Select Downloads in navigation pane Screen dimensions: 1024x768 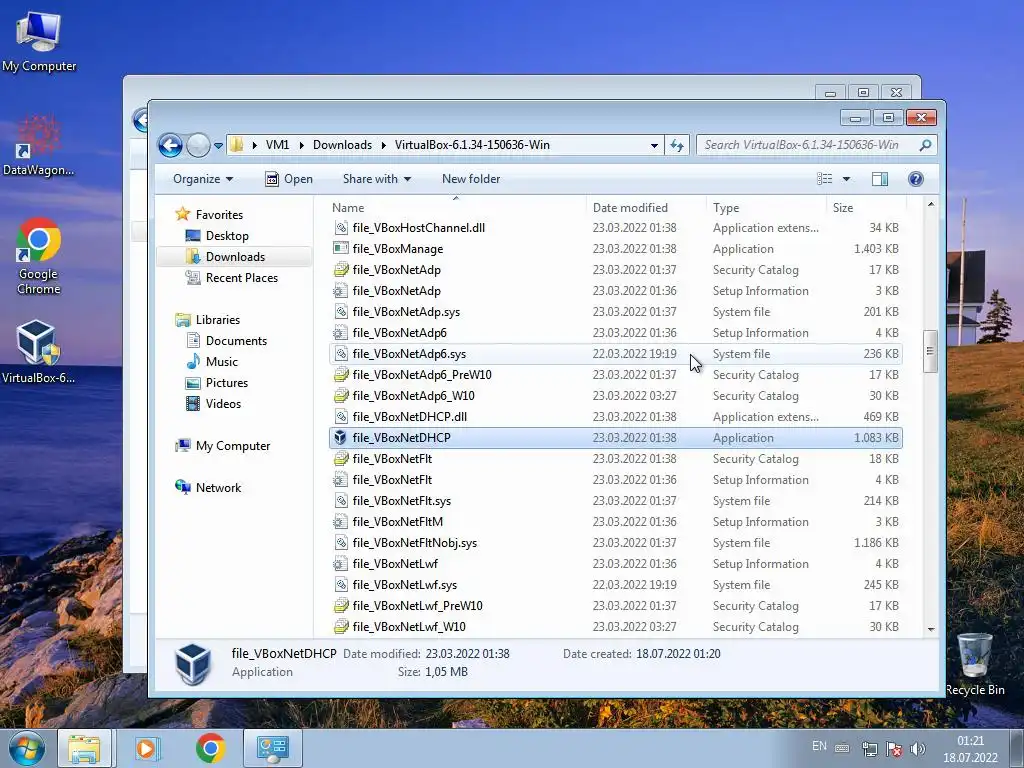235,257
